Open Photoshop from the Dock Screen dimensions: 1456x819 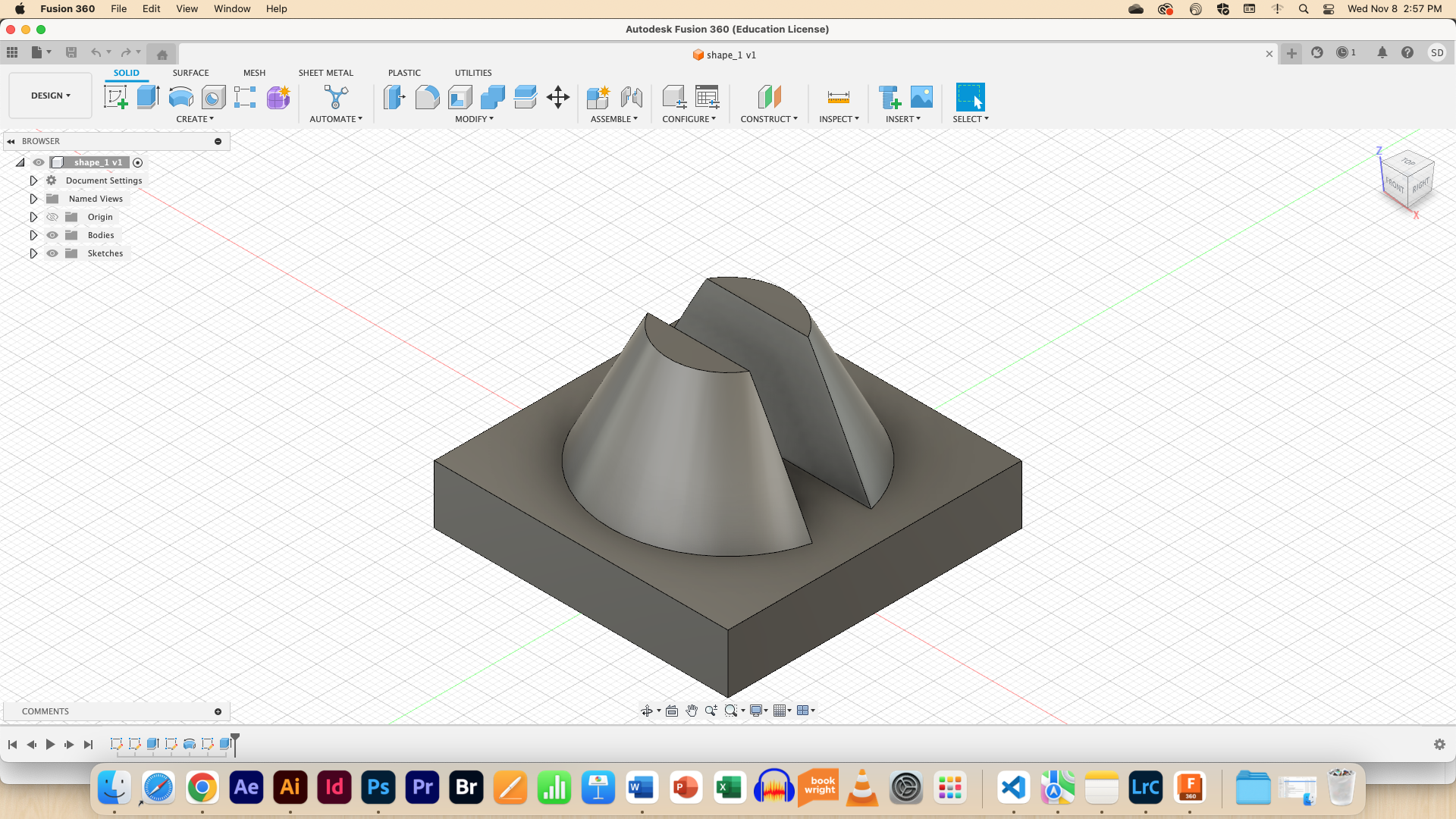(x=378, y=787)
